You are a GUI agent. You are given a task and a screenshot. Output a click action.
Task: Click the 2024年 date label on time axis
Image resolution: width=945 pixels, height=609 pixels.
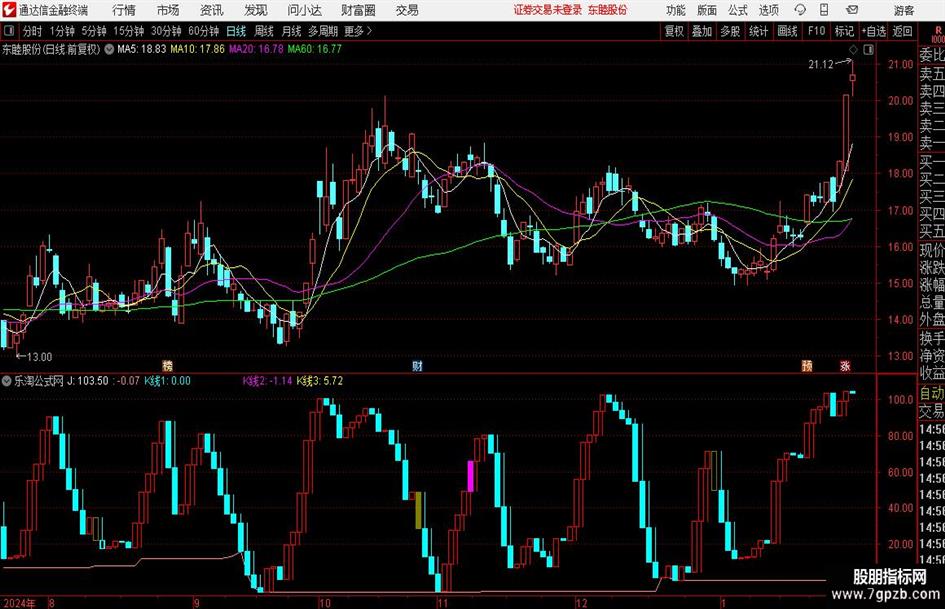click(19, 603)
